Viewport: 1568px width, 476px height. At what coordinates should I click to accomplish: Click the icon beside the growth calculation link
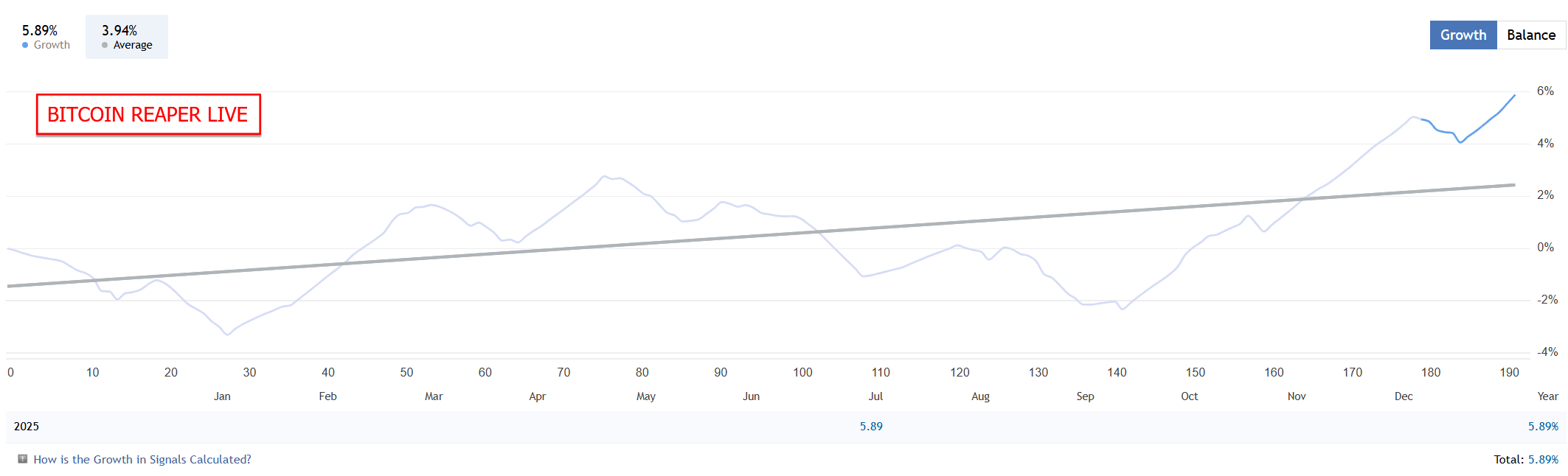pyautogui.click(x=23, y=459)
